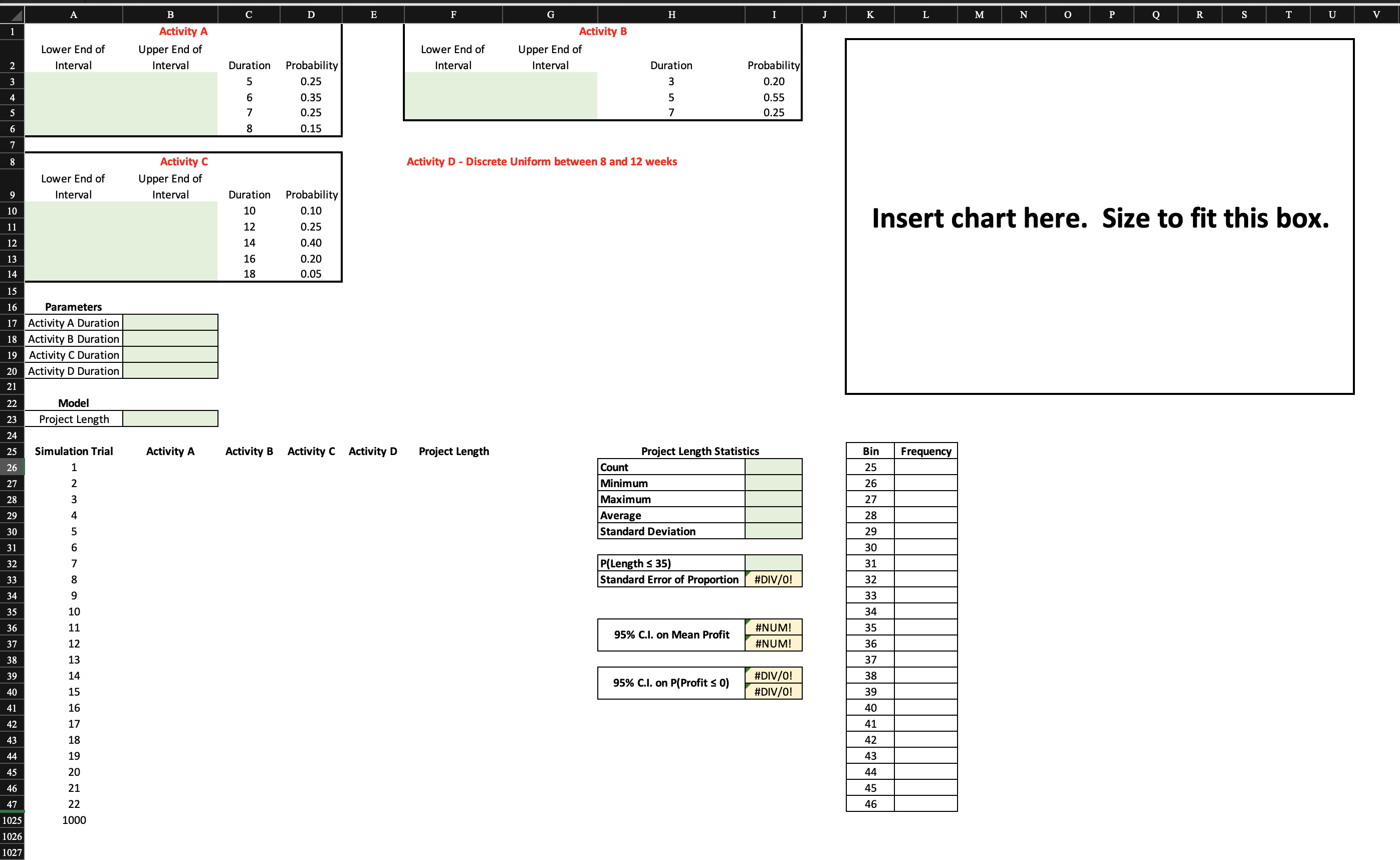Select the Activity A title cell

coord(183,32)
